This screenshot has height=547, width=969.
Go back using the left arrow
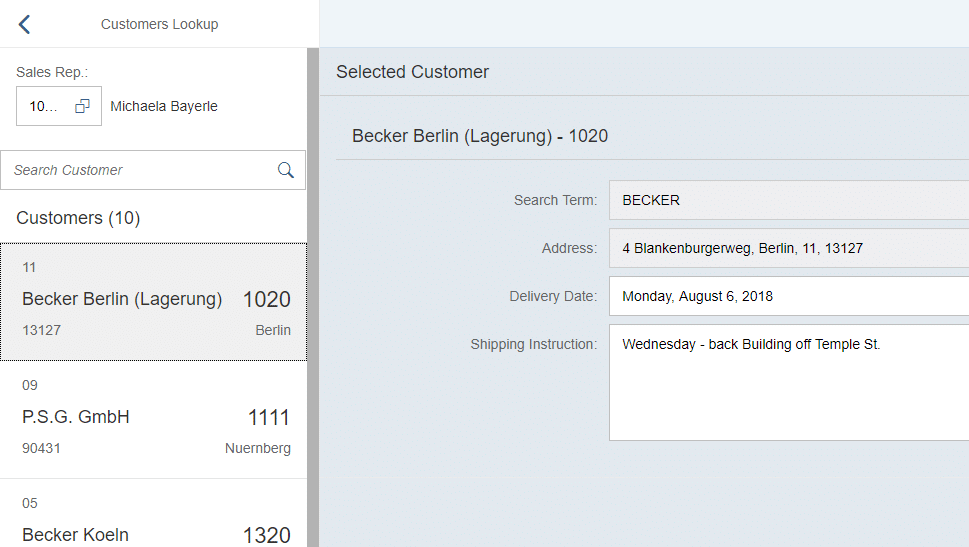[24, 24]
